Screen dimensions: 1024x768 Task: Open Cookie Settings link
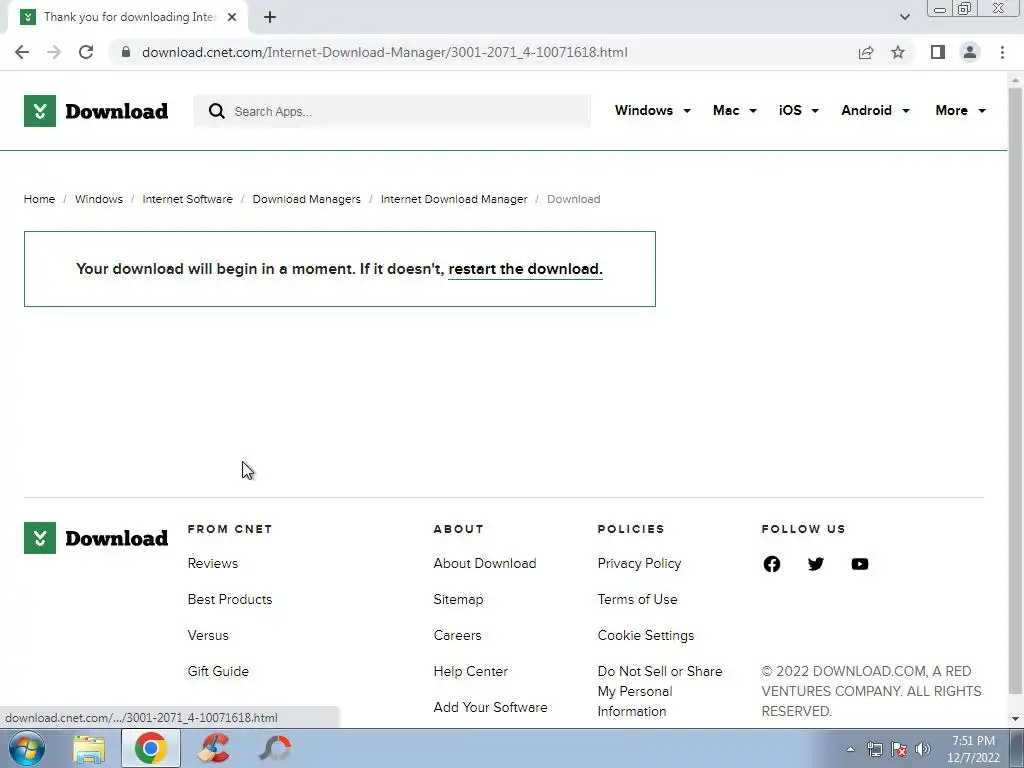pos(646,635)
